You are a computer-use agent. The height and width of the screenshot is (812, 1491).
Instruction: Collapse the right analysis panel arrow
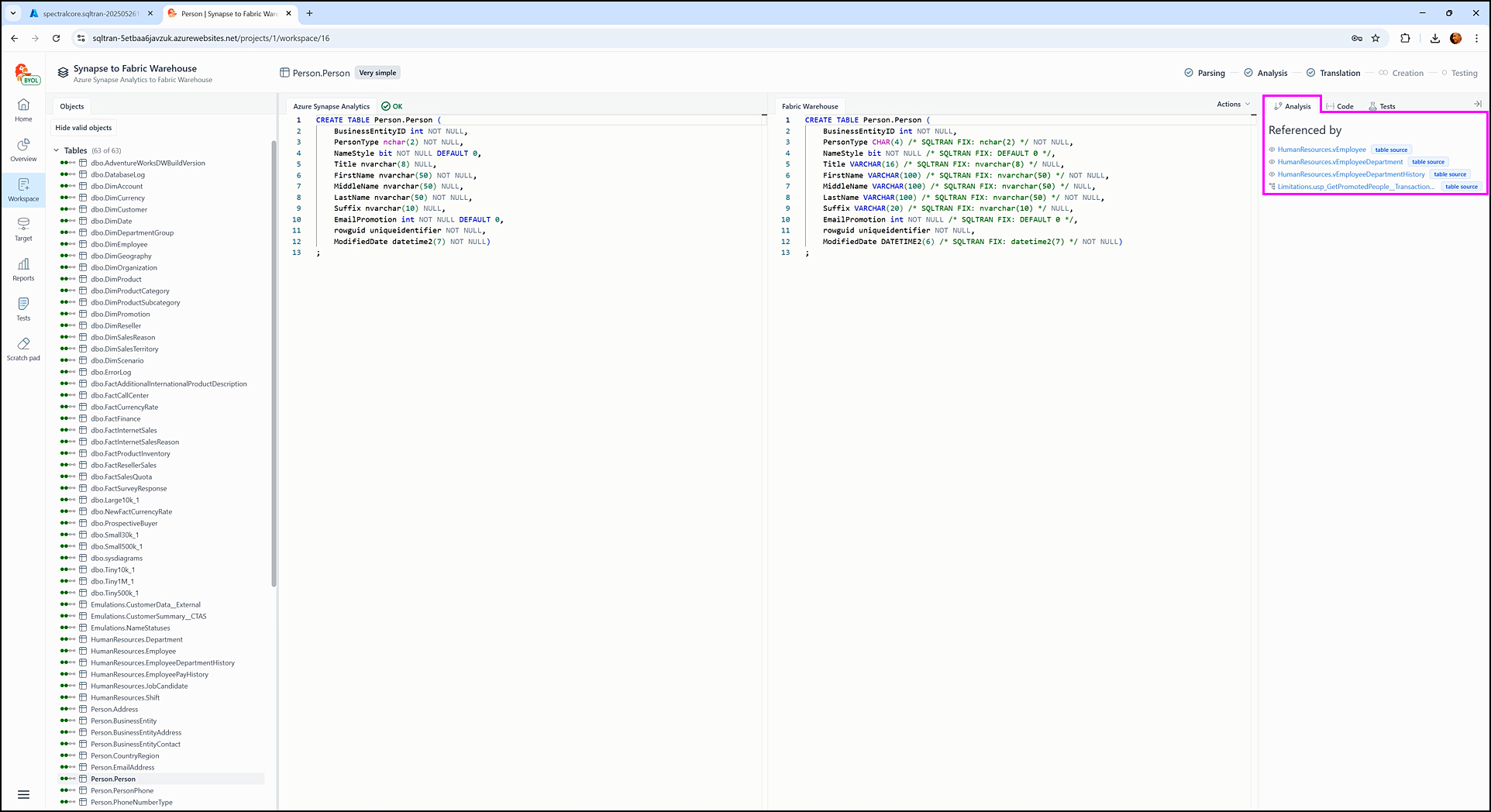click(1477, 104)
